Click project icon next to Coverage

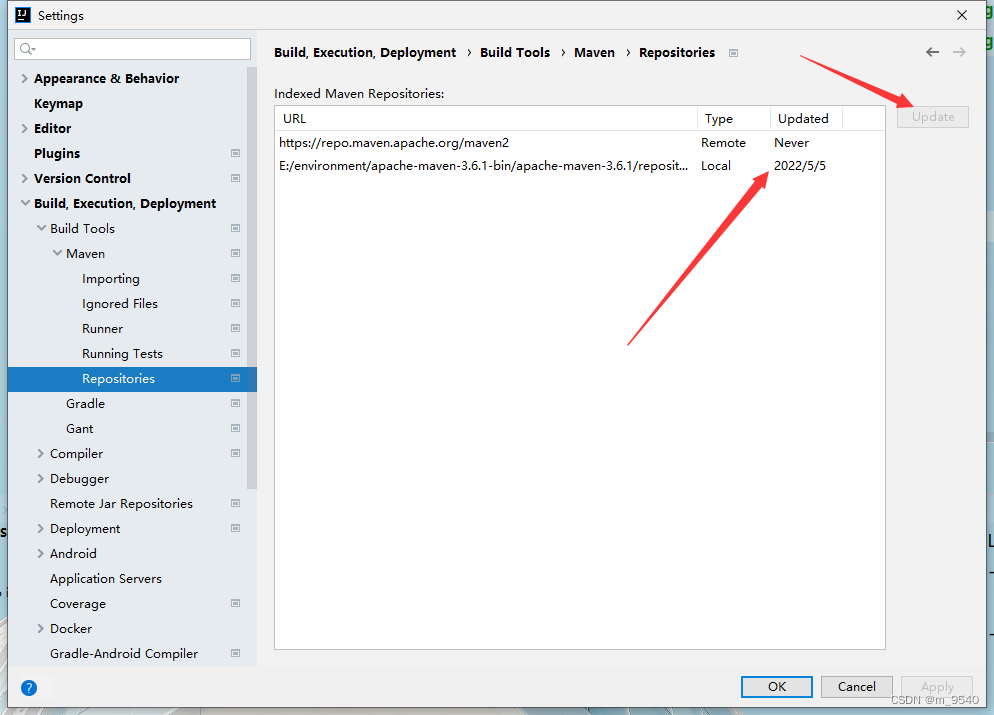(235, 603)
